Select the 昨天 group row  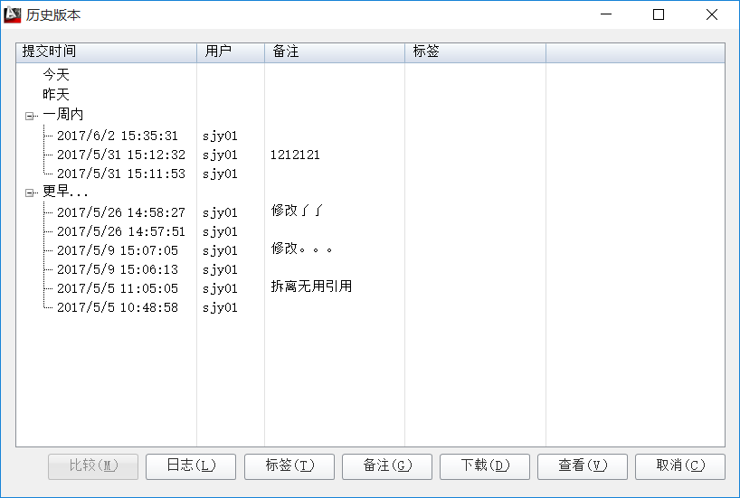pyautogui.click(x=56, y=94)
